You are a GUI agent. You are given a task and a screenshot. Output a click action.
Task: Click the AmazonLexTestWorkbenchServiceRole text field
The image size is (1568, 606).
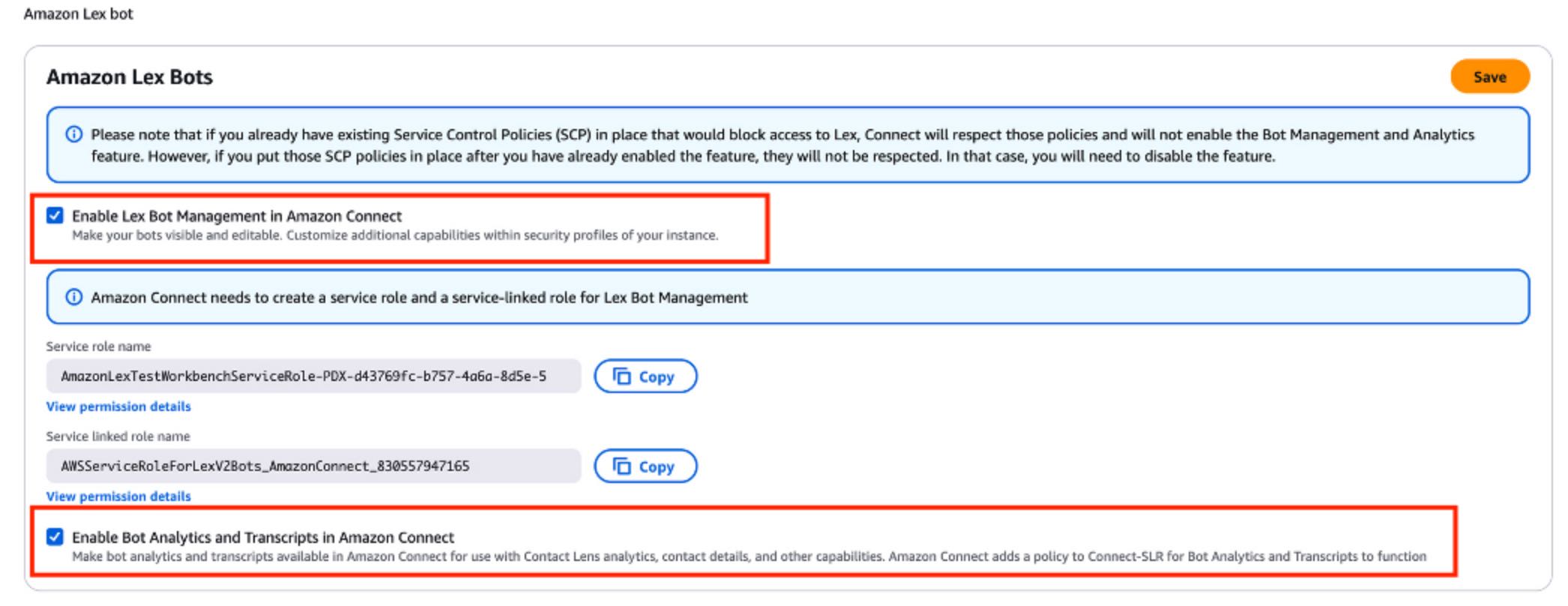313,376
